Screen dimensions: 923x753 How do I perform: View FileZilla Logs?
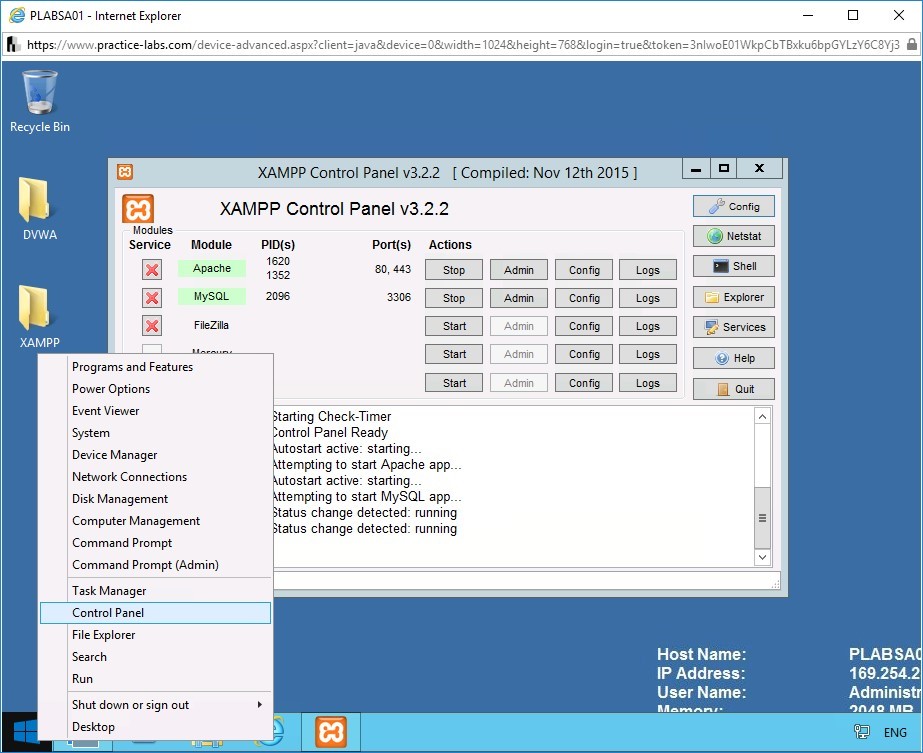(648, 326)
